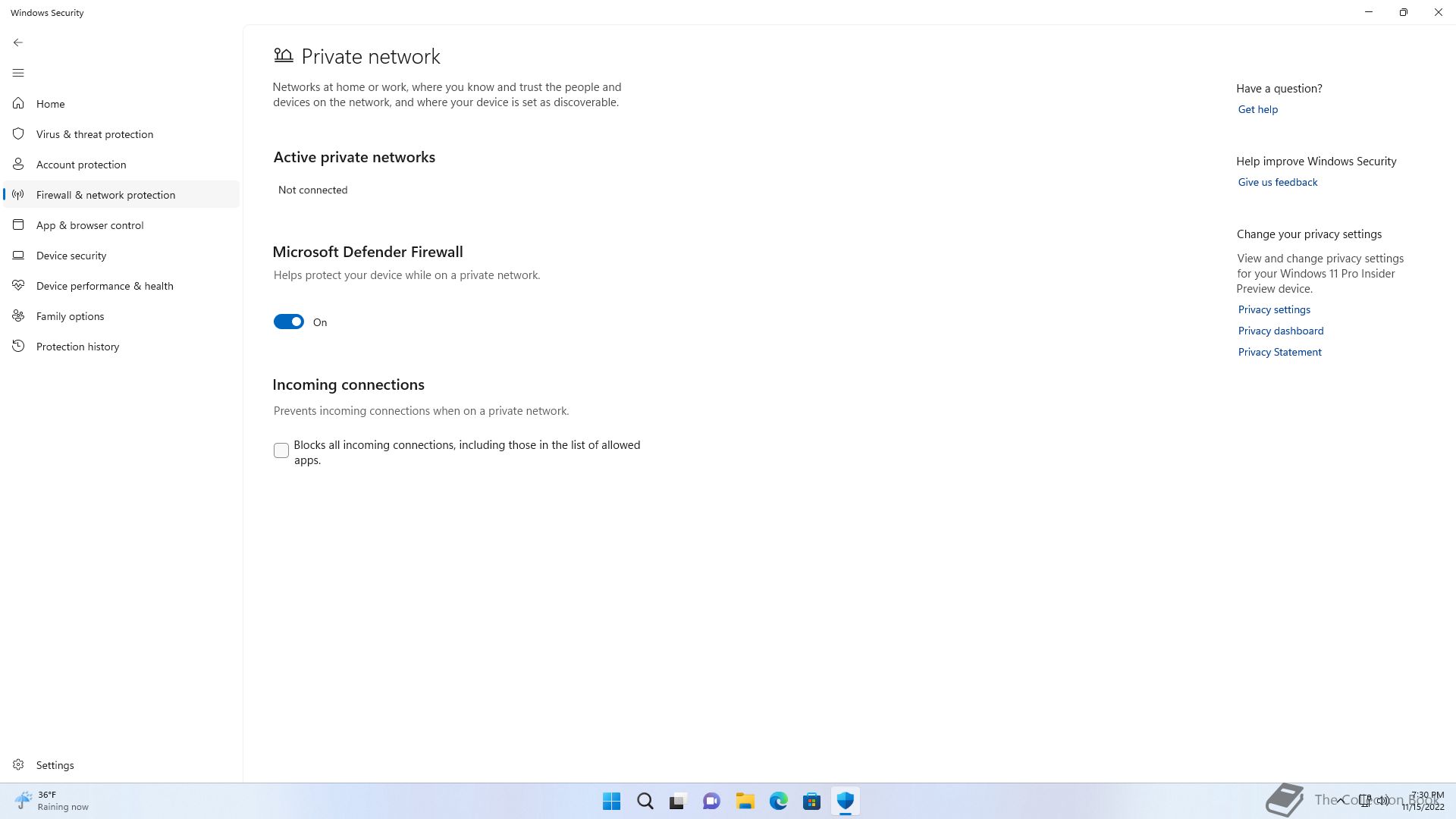Viewport: 1456px width, 819px height.
Task: Open the Windows Start menu
Action: 611,801
